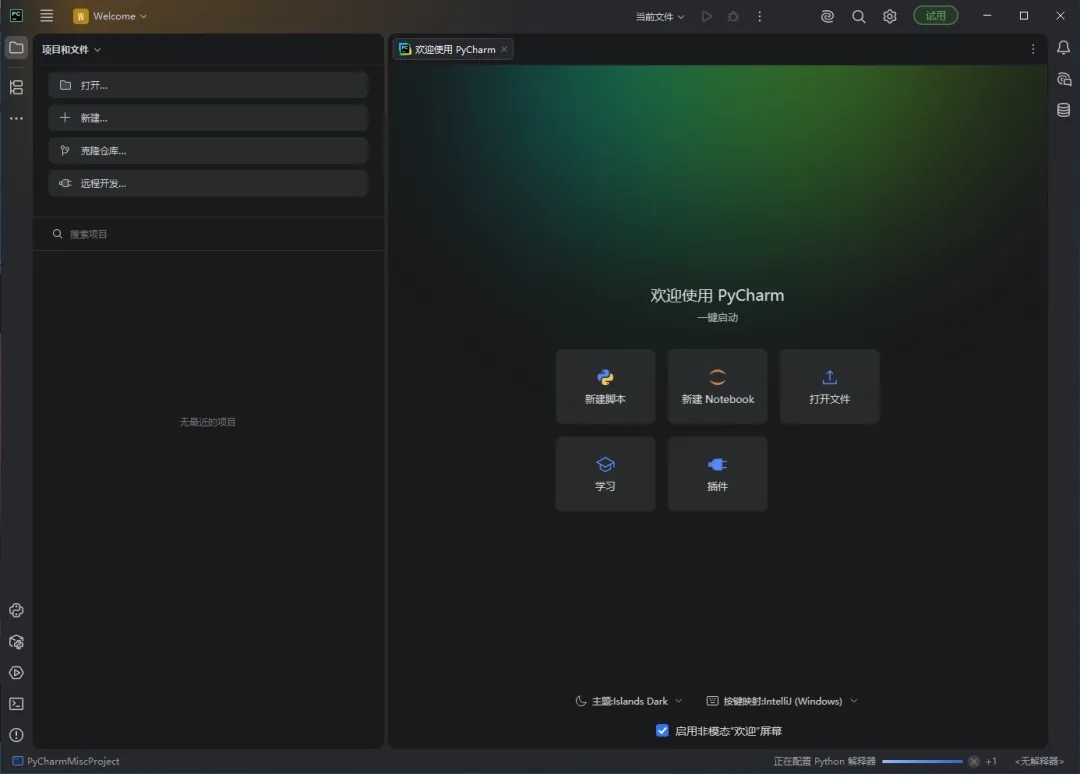Click the 新建脚本 Python card
Screen dimensions: 1080x774
pyautogui.click(x=605, y=386)
